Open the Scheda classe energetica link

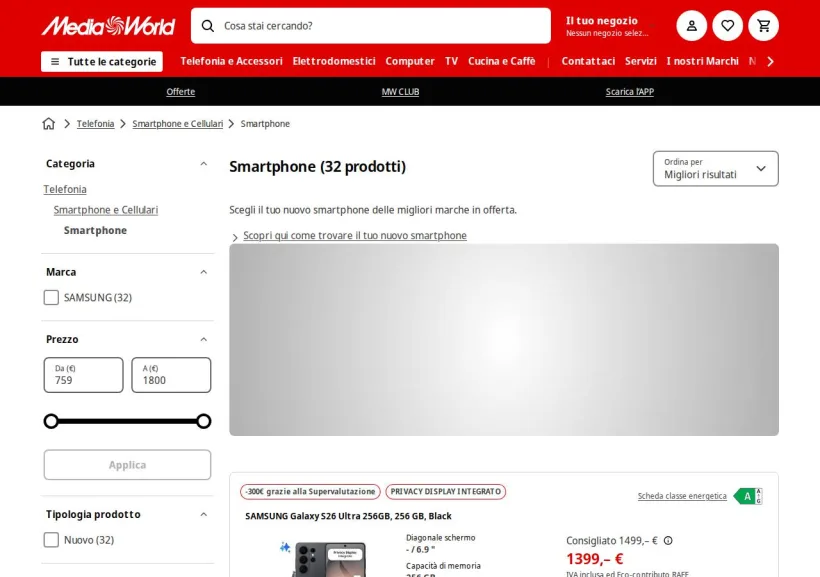pyautogui.click(x=682, y=496)
